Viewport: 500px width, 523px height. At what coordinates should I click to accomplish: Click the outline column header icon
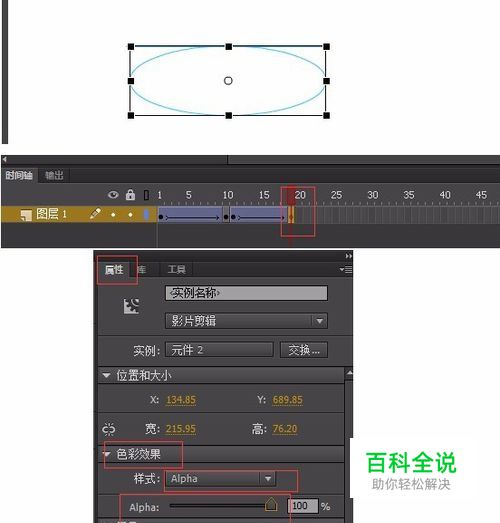pos(146,195)
